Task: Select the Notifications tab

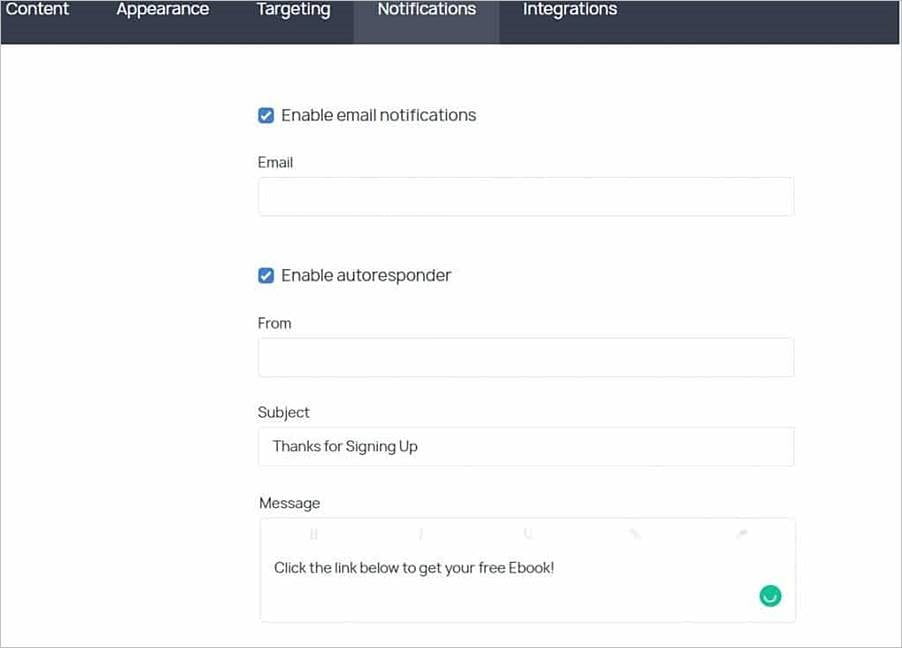Action: click(x=427, y=10)
